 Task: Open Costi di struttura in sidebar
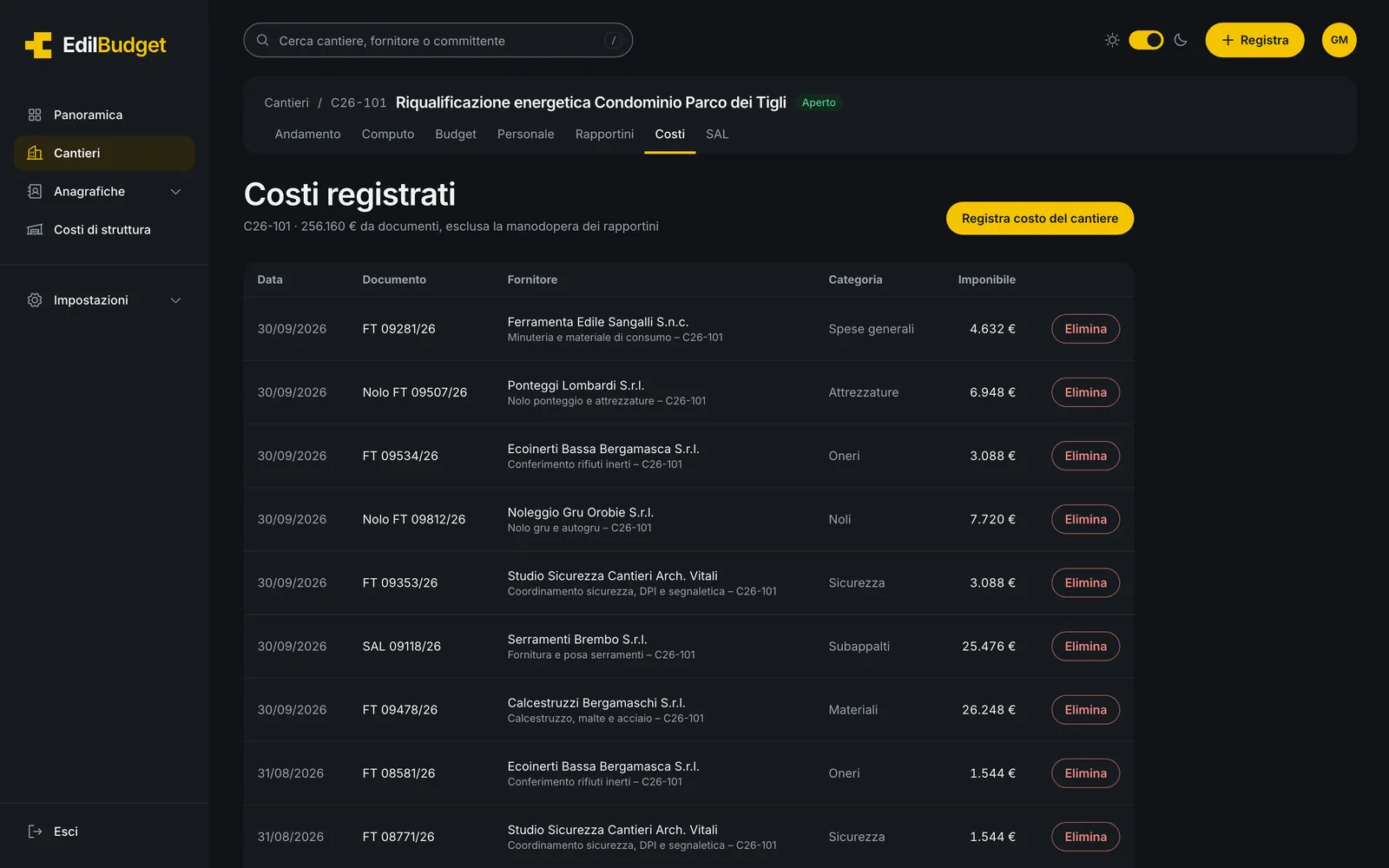click(x=104, y=229)
